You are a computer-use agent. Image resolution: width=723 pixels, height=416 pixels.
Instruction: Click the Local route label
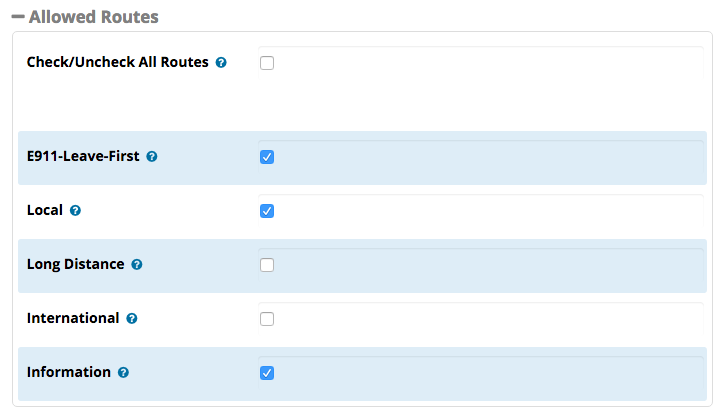(x=45, y=210)
